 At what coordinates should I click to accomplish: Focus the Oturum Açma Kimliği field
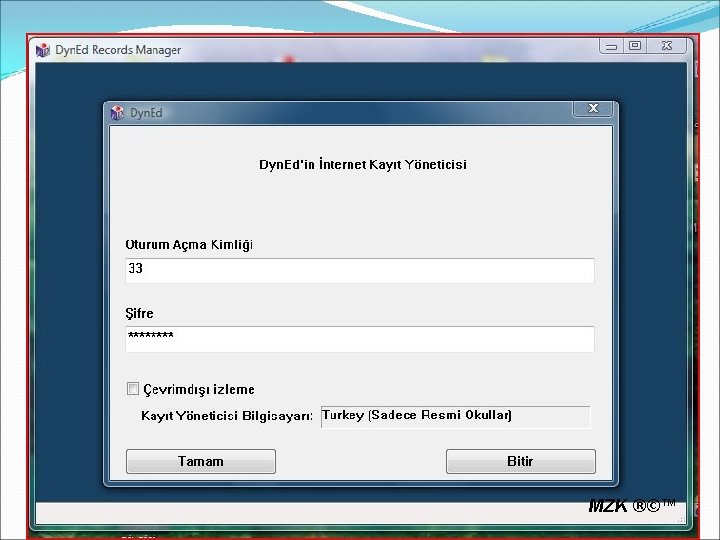pyautogui.click(x=360, y=270)
